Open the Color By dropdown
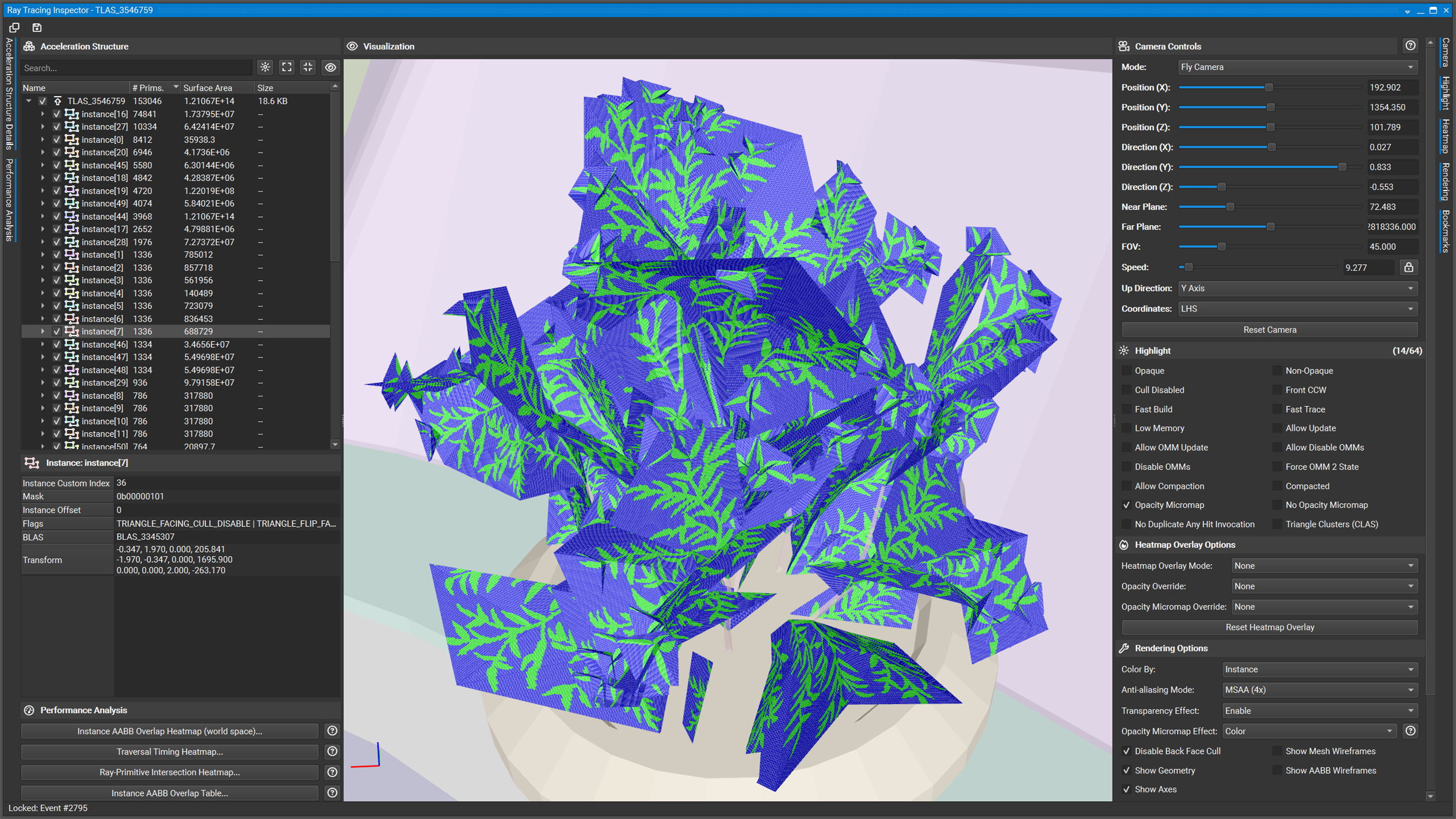 1319,669
